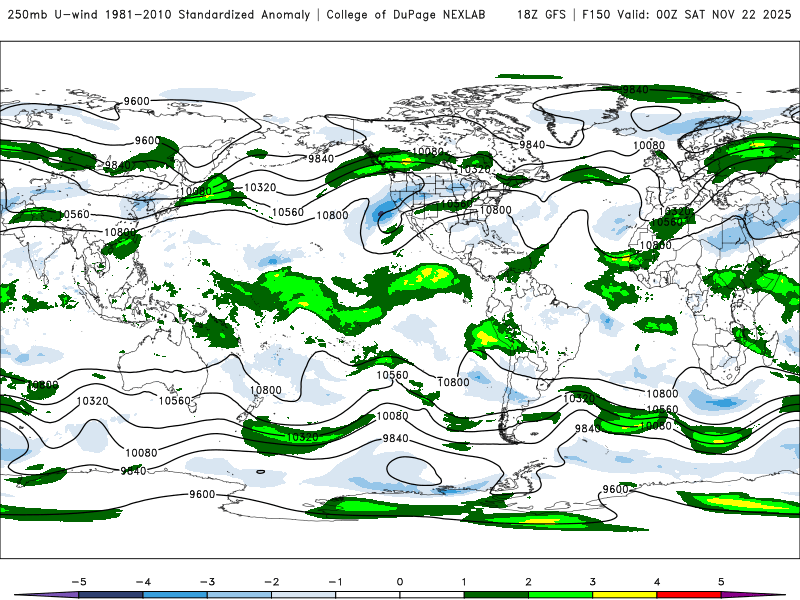Click the bright green colorbar segment between 2 and 3
Viewport: 800px width, 600px height.
[561, 595]
